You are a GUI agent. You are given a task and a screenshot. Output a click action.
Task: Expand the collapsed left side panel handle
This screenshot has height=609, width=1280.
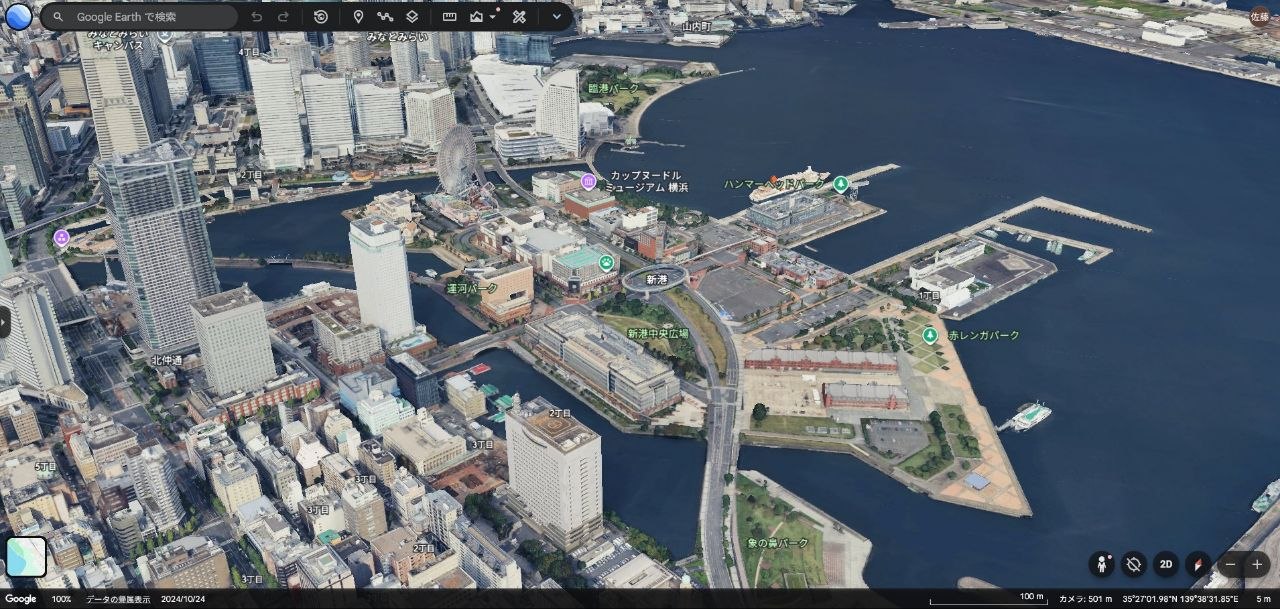(4, 322)
